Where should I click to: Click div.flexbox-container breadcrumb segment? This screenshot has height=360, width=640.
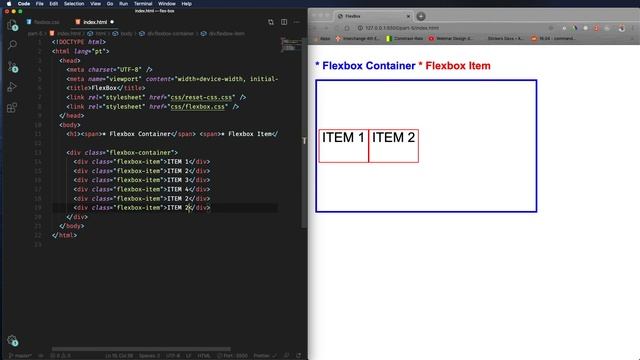coord(167,33)
